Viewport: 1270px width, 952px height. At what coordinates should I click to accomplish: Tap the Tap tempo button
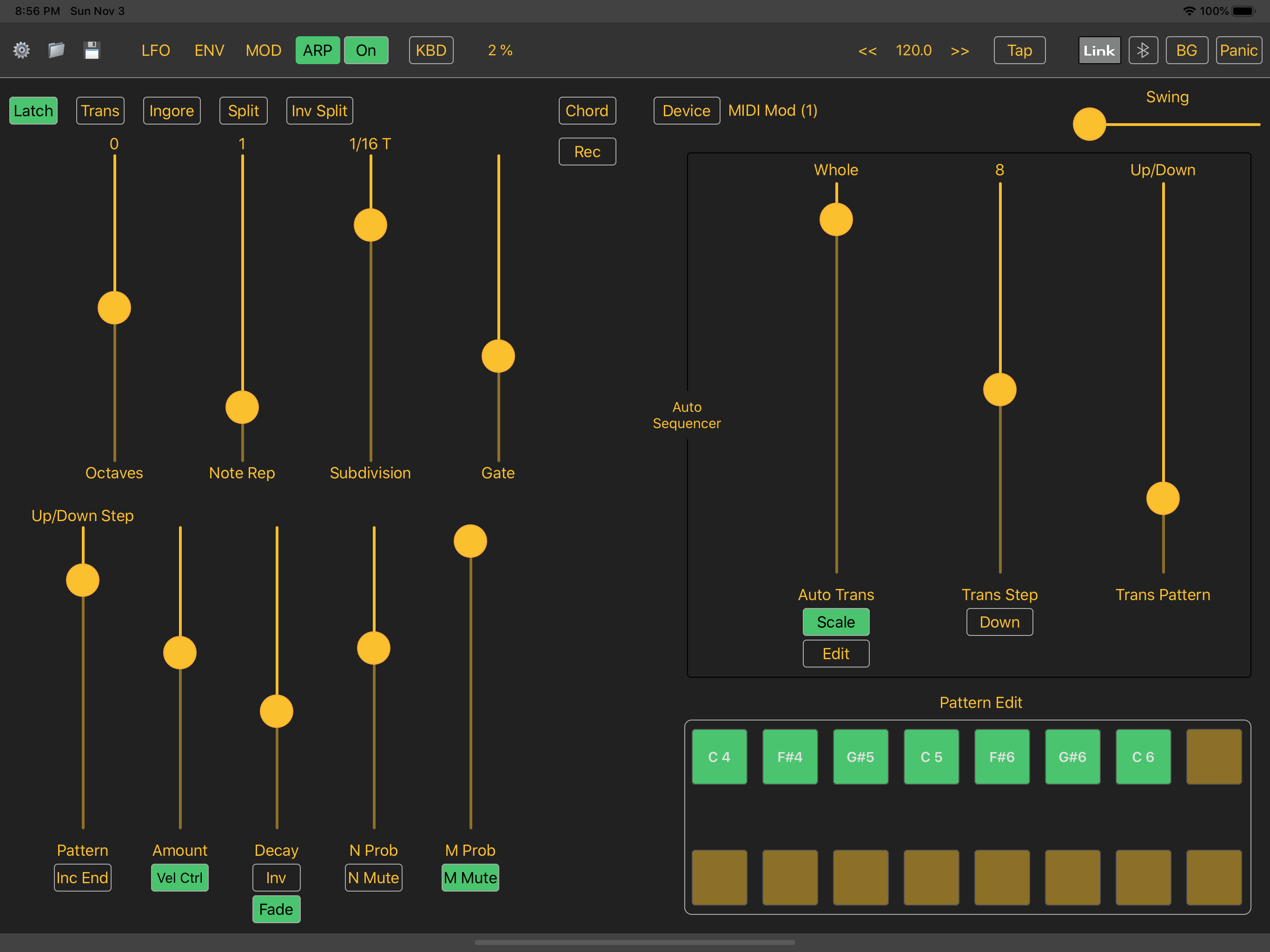[1019, 51]
